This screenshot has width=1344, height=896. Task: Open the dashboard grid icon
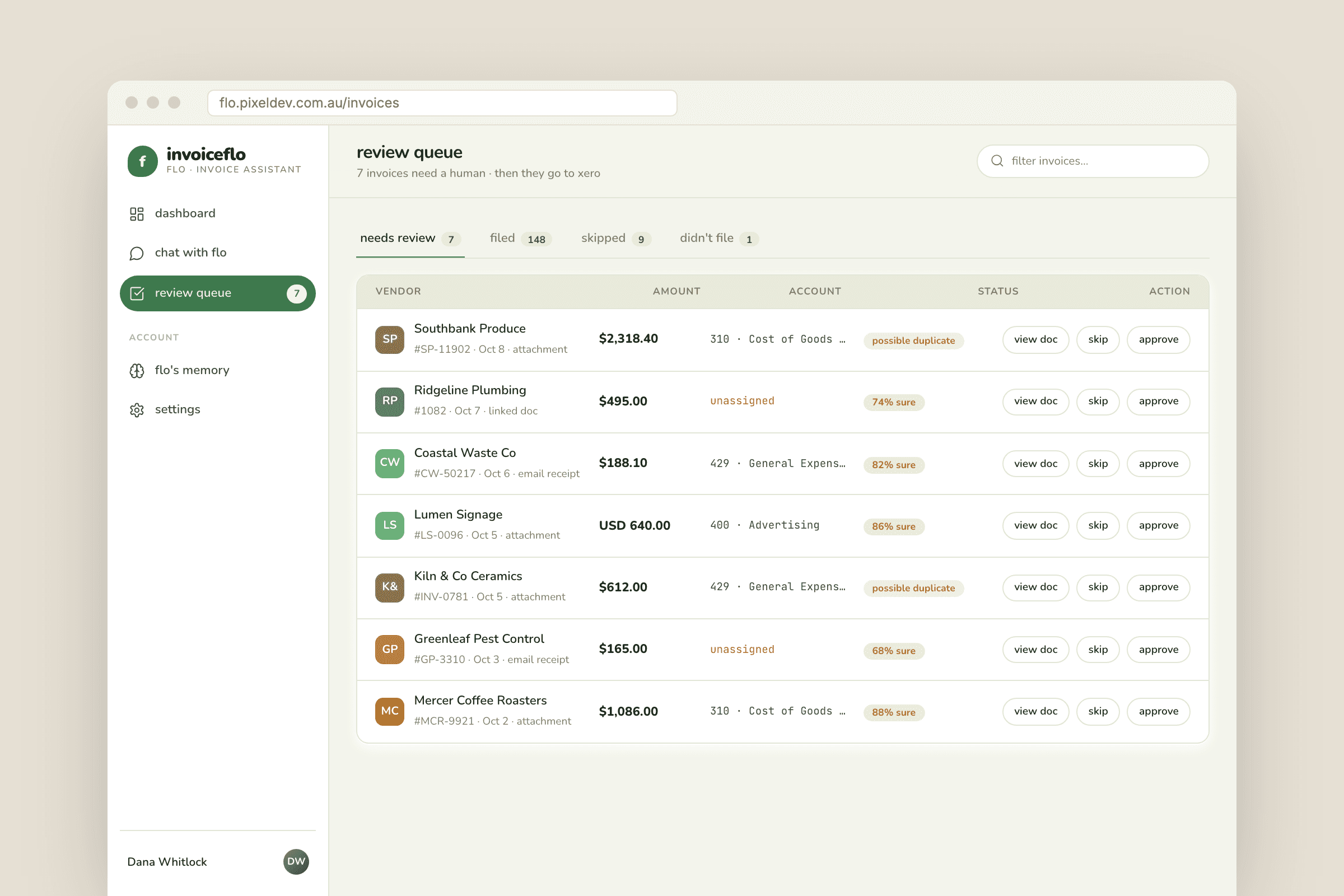(137, 214)
